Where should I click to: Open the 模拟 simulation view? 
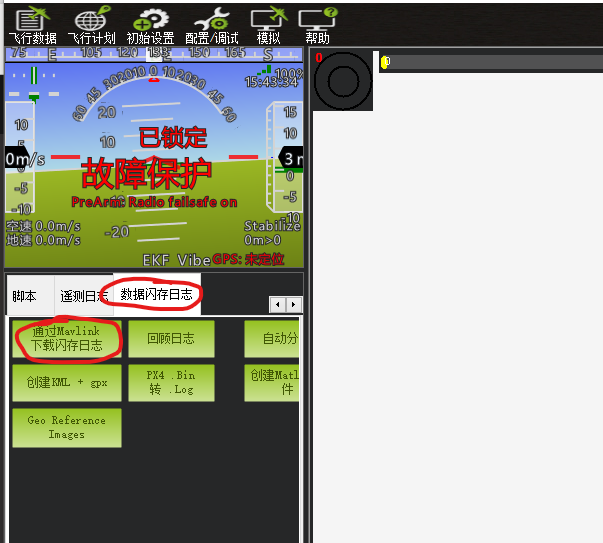tap(268, 26)
